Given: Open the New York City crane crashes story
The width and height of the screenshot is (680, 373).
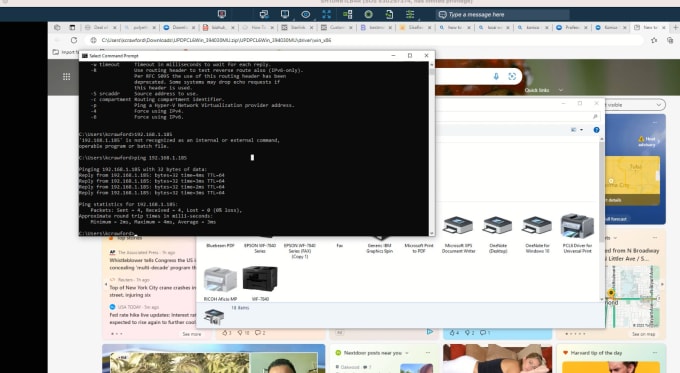Looking at the screenshot, I should pos(153,291).
